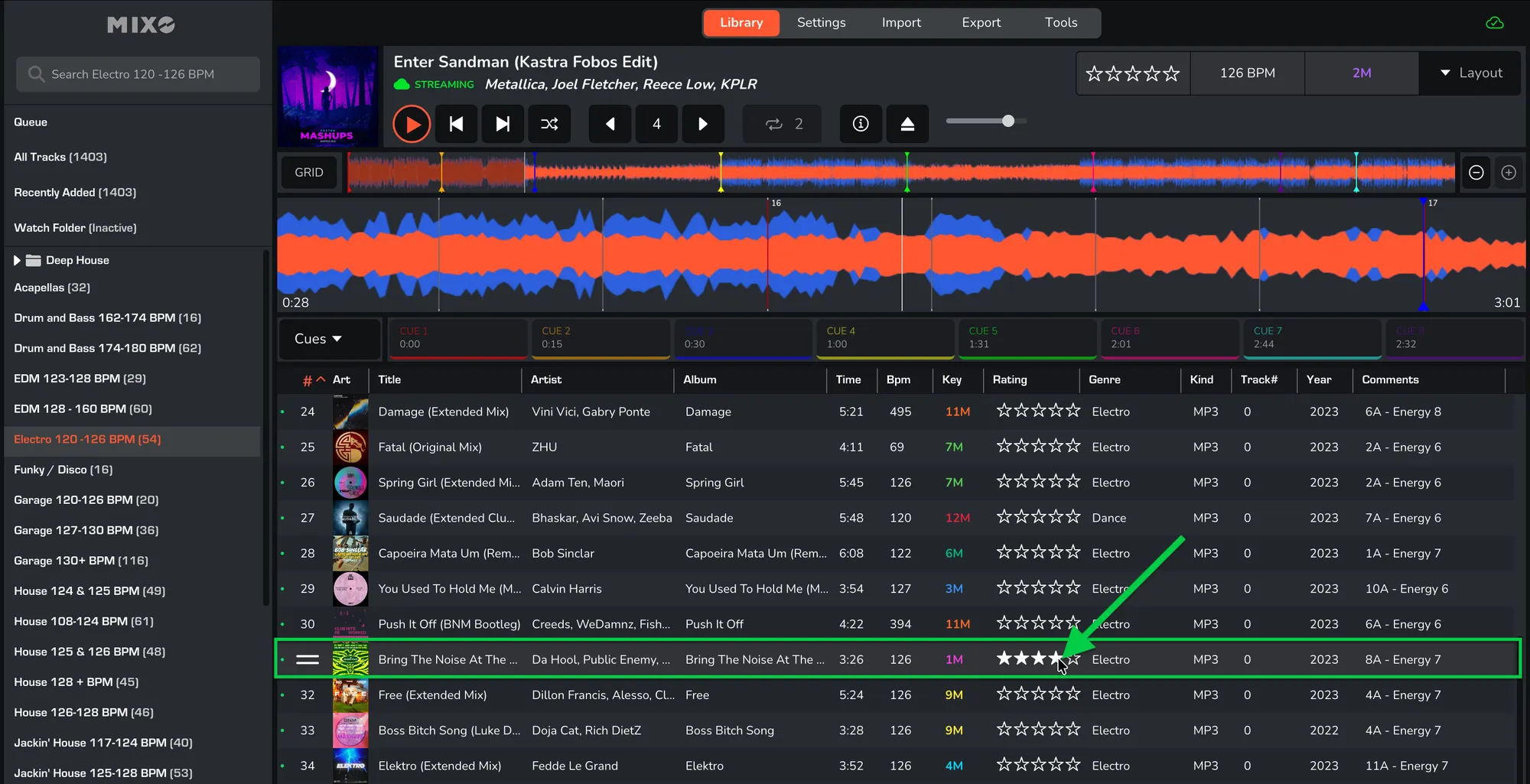Viewport: 1530px width, 784px height.
Task: Zoom out the waveform overview
Action: (x=1476, y=173)
